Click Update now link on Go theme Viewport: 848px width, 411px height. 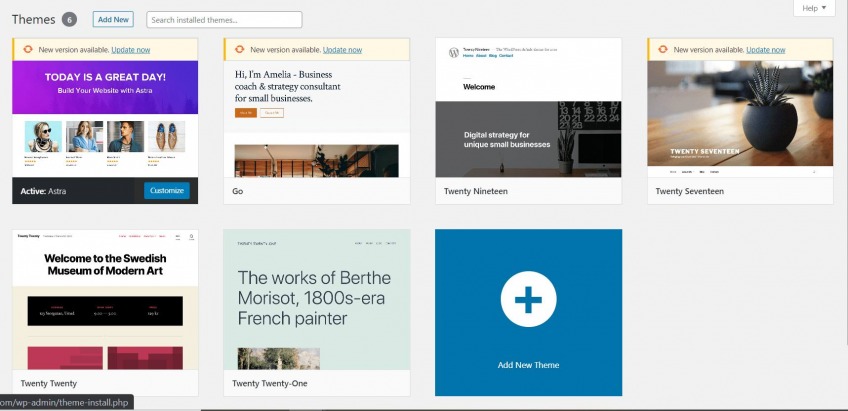[342, 50]
